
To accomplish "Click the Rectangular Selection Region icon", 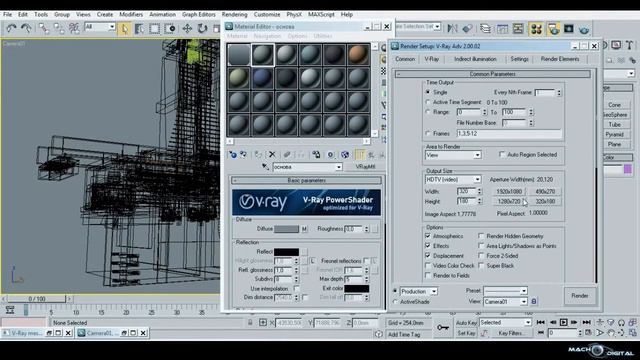I will [x=154, y=29].
